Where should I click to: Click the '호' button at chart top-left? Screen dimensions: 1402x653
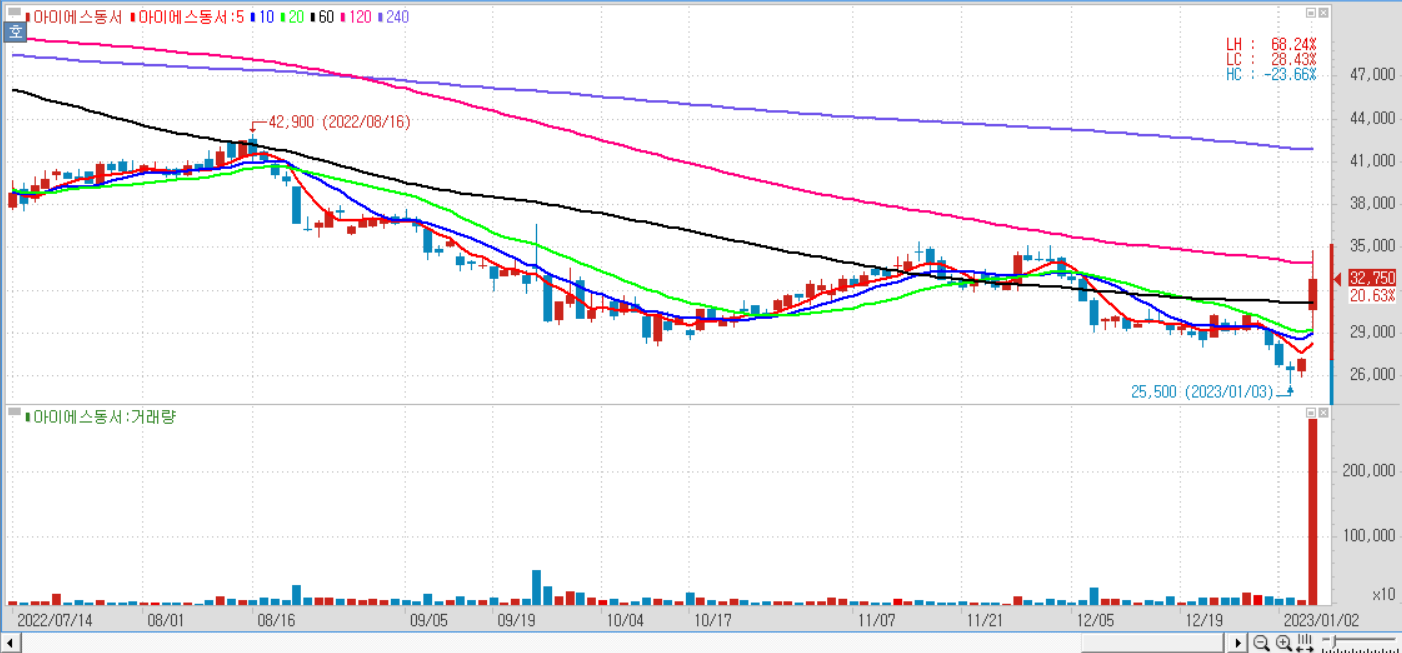[15, 31]
